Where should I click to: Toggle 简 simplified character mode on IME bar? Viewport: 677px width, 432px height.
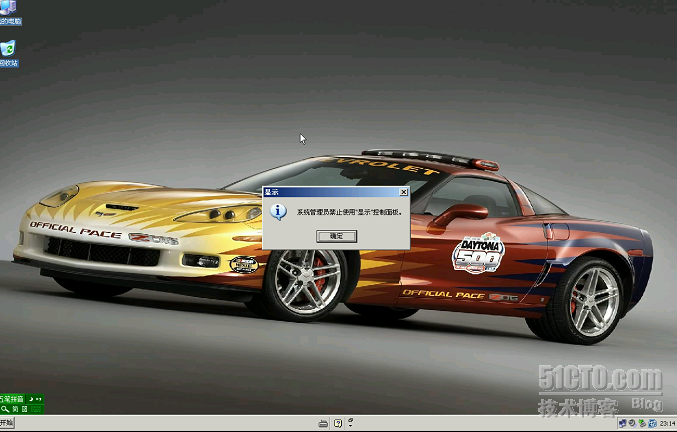(15, 409)
